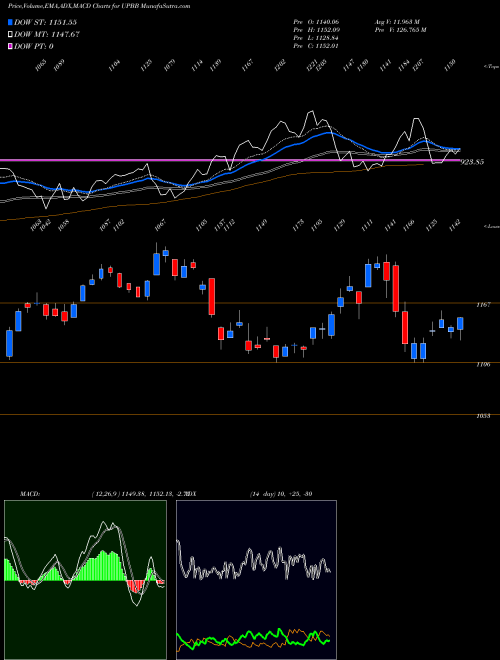Click the blue DOW ST legend square

pyautogui.click(x=11, y=22)
